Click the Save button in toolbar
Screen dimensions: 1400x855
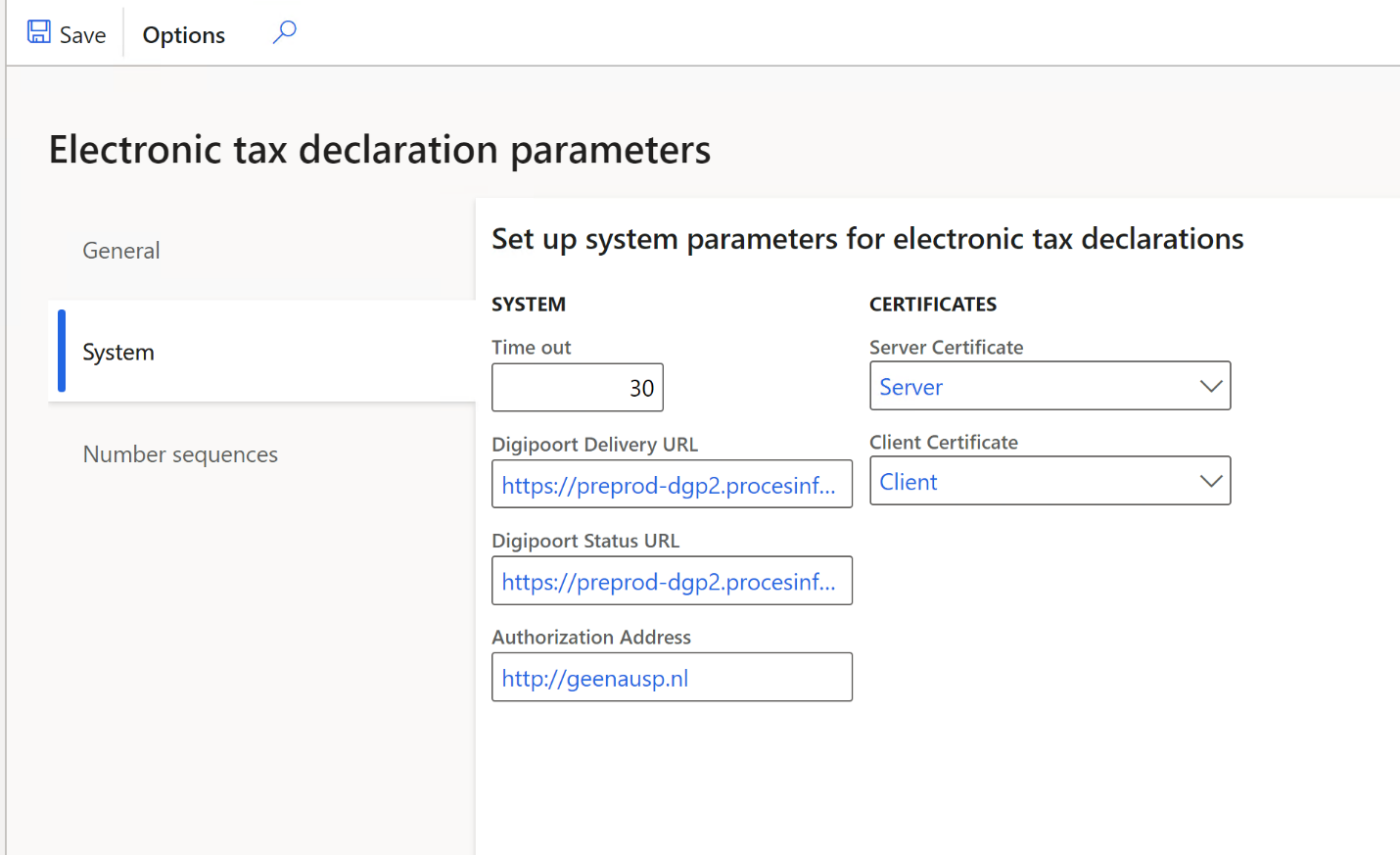pyautogui.click(x=66, y=33)
